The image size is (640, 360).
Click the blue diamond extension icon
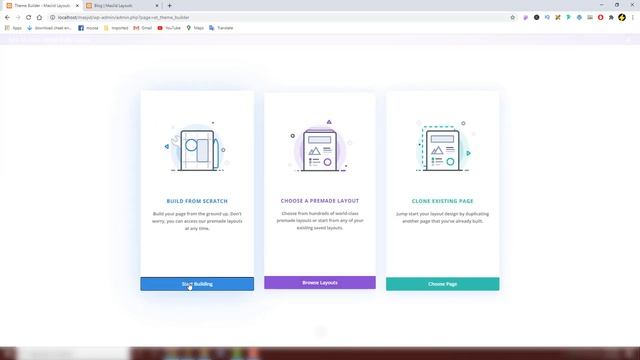coord(579,18)
